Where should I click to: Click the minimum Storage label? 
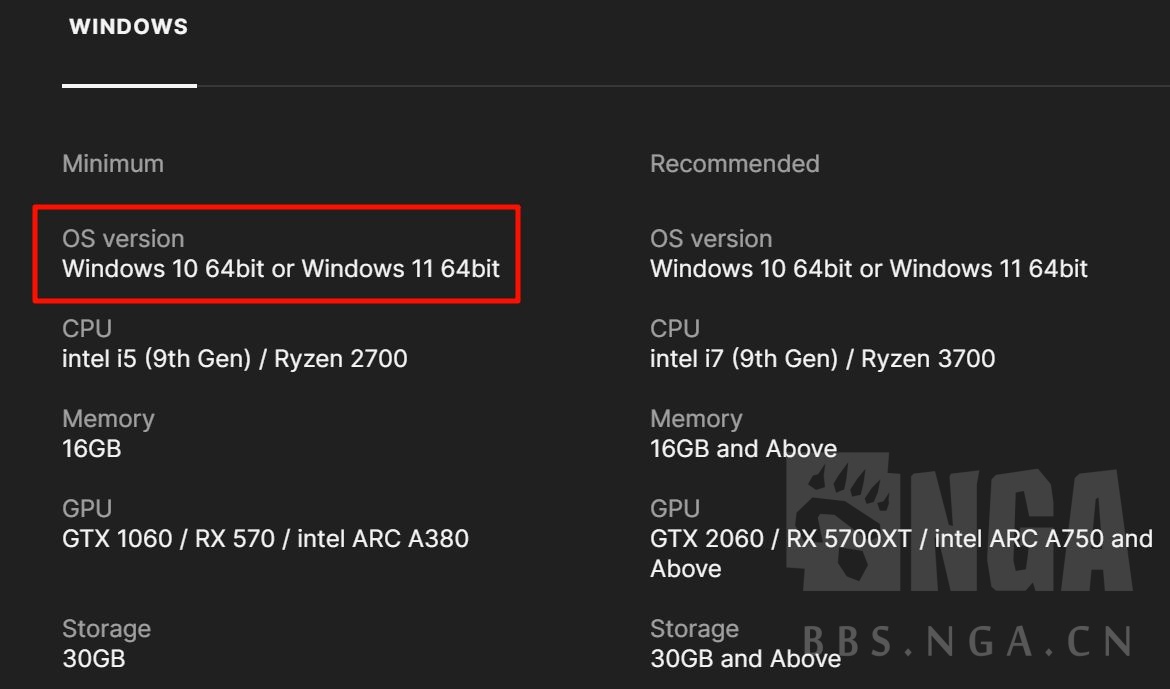pyautogui.click(x=107, y=628)
